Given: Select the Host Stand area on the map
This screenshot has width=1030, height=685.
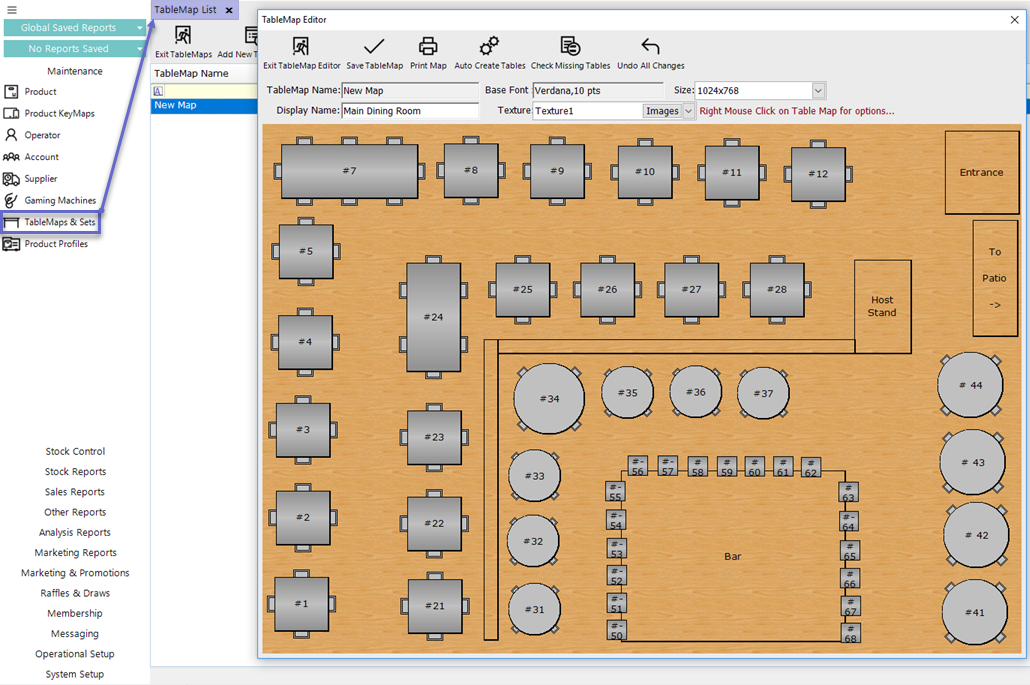Looking at the screenshot, I should coord(882,306).
